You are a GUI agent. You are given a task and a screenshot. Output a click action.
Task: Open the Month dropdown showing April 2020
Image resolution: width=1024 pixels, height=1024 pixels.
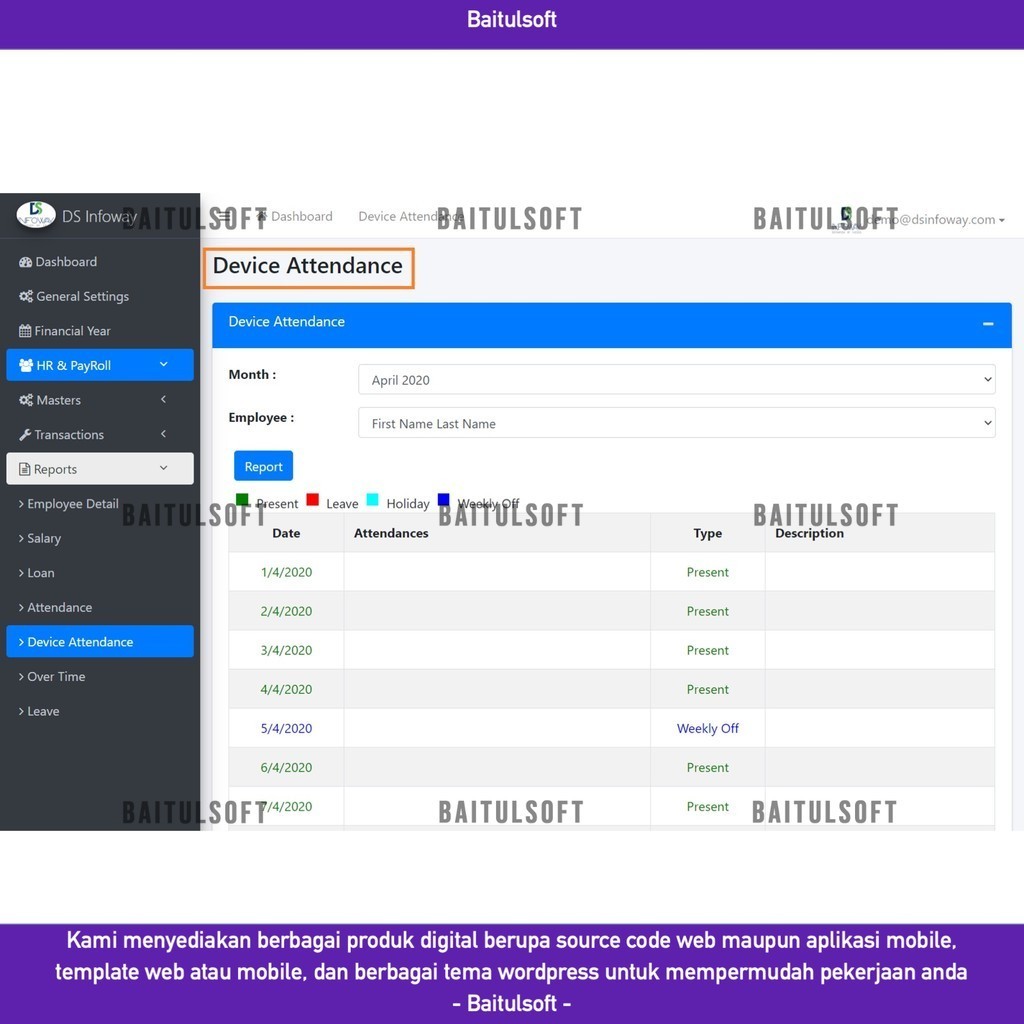[677, 380]
